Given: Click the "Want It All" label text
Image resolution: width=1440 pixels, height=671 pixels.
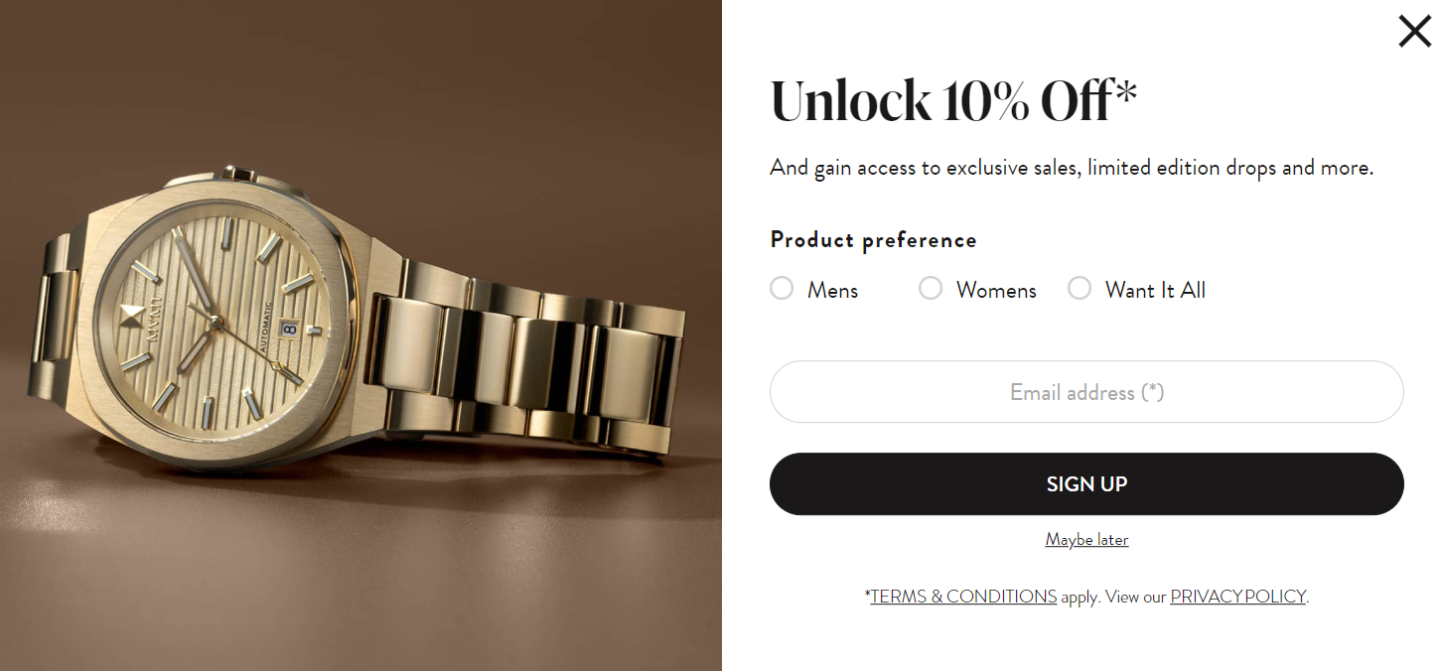Looking at the screenshot, I should pyautogui.click(x=1155, y=290).
